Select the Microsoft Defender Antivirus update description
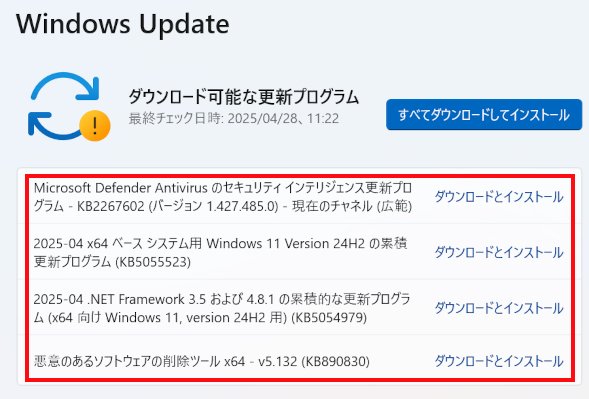589x399 pixels. coord(223,197)
